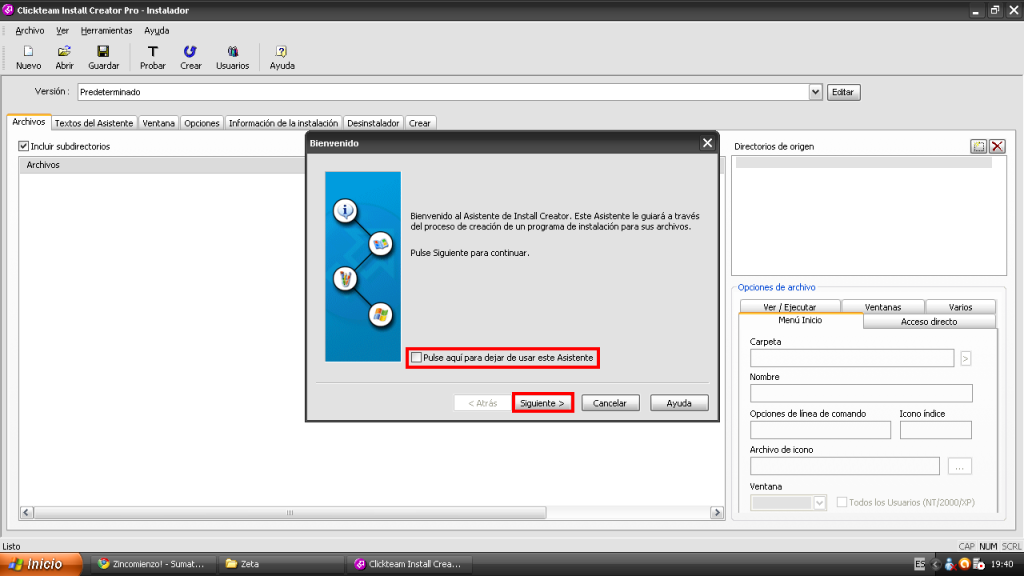
Task: Open the Herramientas menu
Action: (106, 31)
